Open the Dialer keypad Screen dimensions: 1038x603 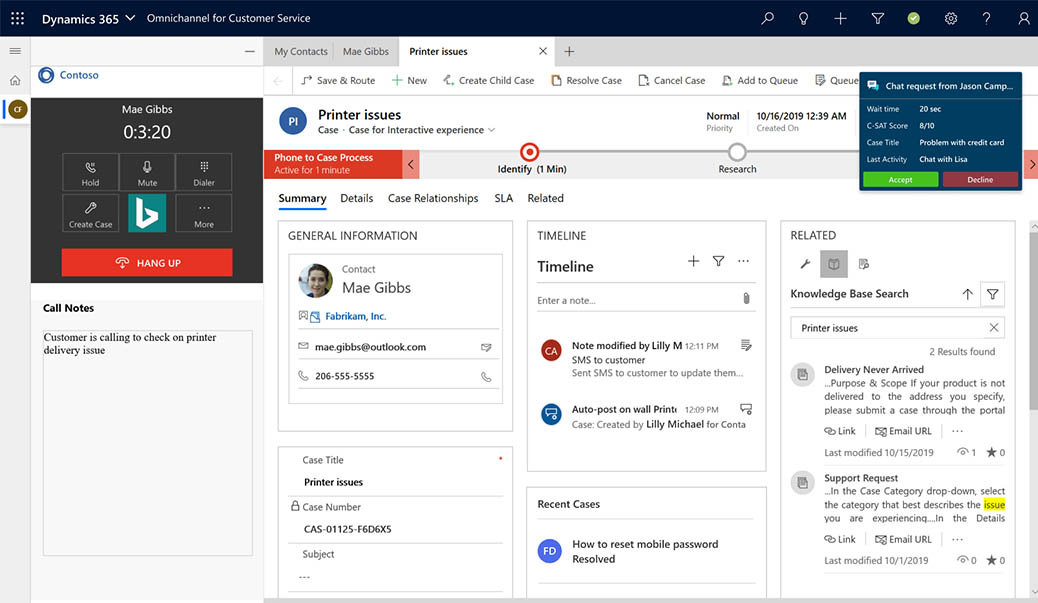[x=204, y=172]
